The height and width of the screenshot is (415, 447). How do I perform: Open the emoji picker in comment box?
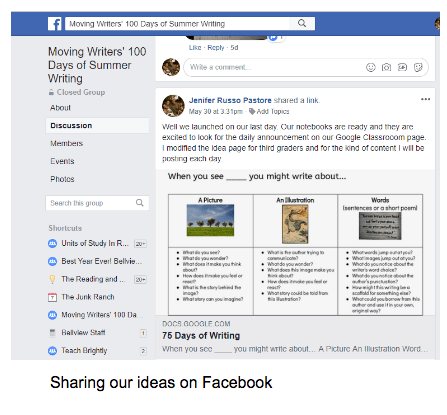pyautogui.click(x=371, y=67)
